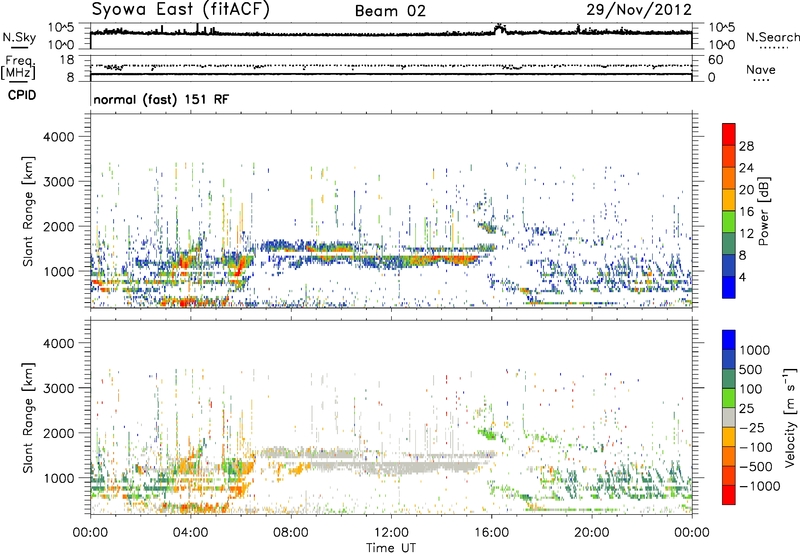Click the 'Beam 02' label
The image size is (800, 554).
tap(390, 11)
